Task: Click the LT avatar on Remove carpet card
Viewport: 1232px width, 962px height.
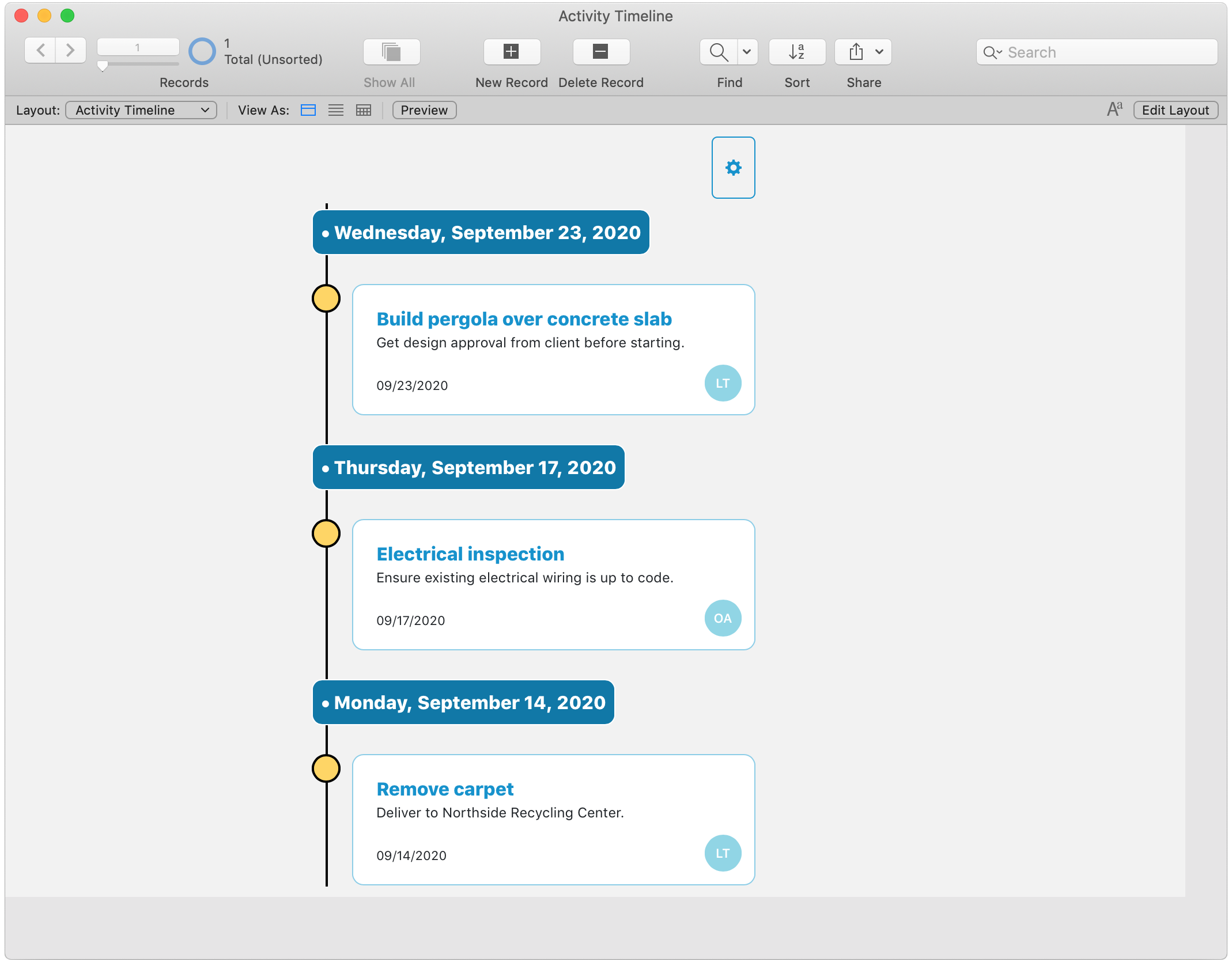Action: pyautogui.click(x=723, y=853)
